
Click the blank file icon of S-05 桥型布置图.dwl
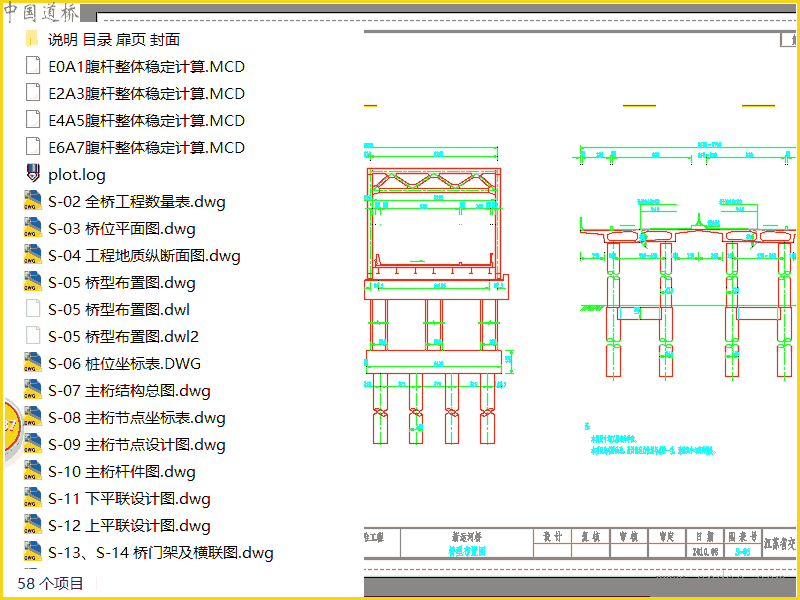pyautogui.click(x=33, y=310)
